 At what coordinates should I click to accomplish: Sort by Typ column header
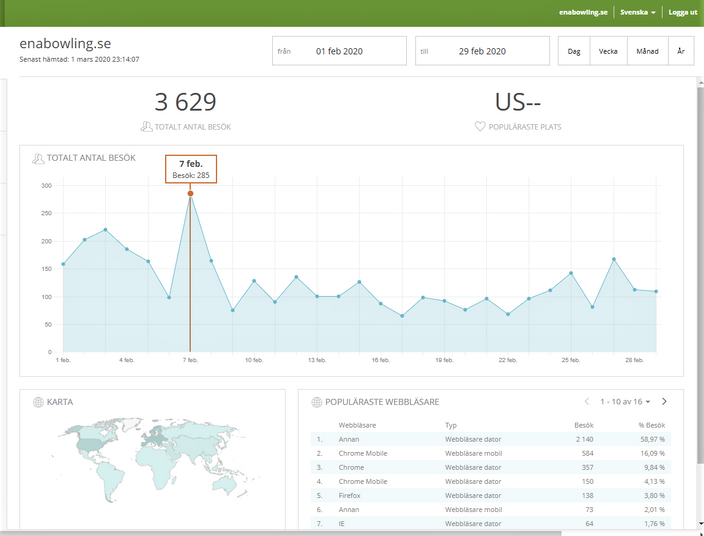[x=450, y=425]
